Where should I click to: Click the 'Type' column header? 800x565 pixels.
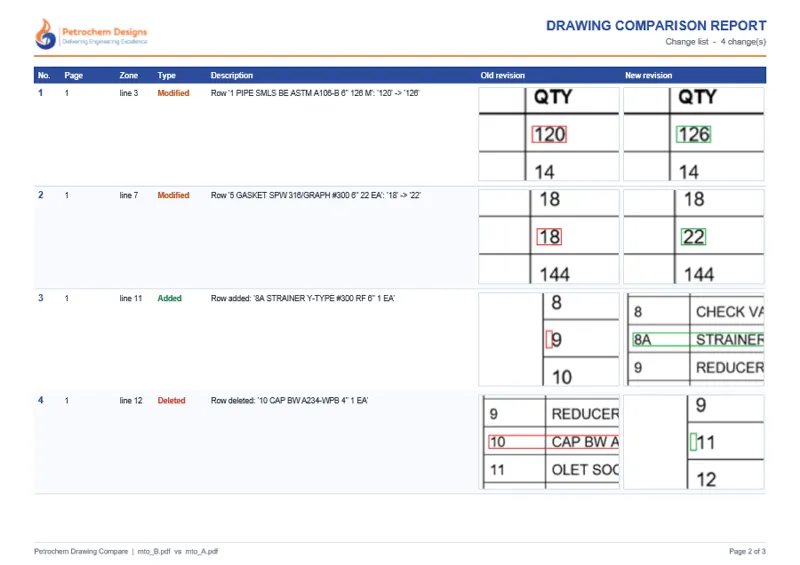(x=166, y=75)
